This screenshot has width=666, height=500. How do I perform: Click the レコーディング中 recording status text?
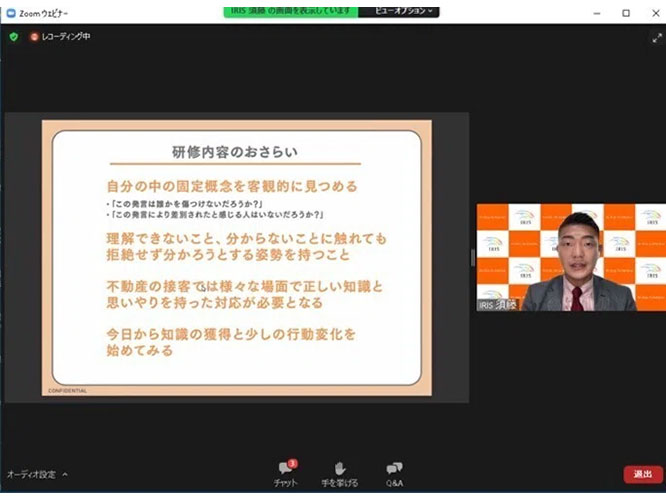pyautogui.click(x=65, y=37)
